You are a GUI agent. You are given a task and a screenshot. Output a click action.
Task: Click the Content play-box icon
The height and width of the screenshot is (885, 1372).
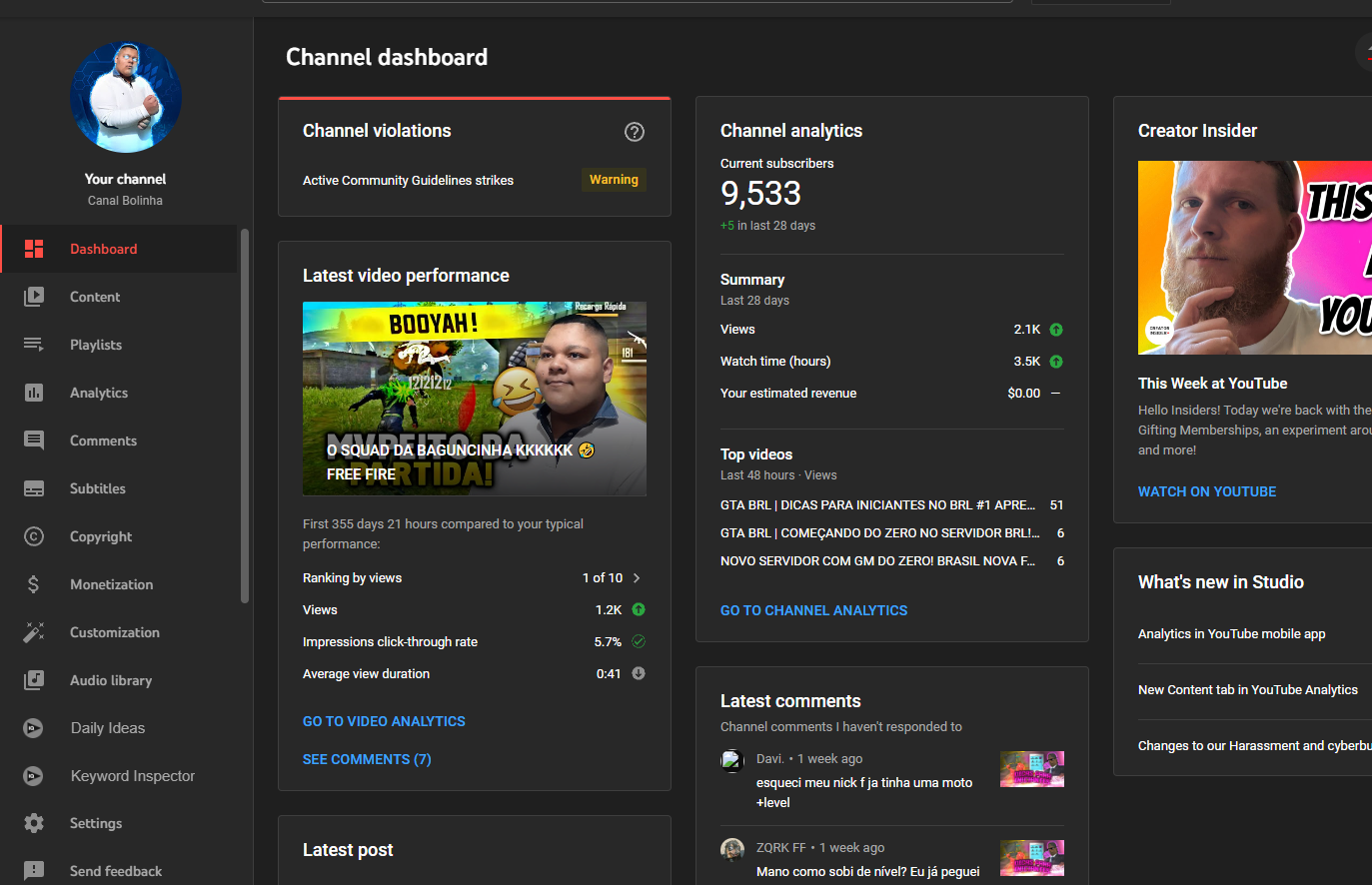click(34, 297)
